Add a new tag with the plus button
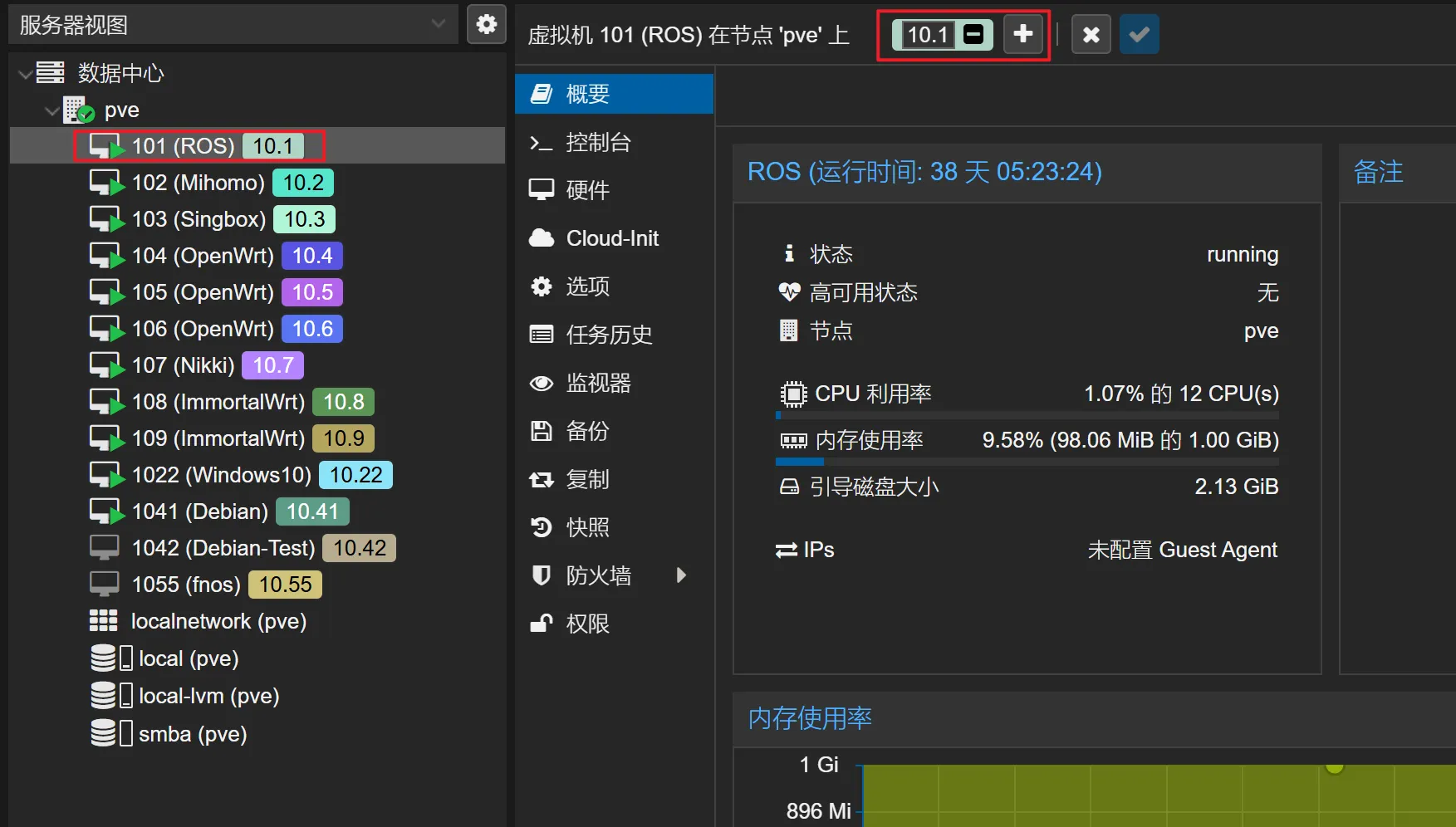 tap(1022, 34)
